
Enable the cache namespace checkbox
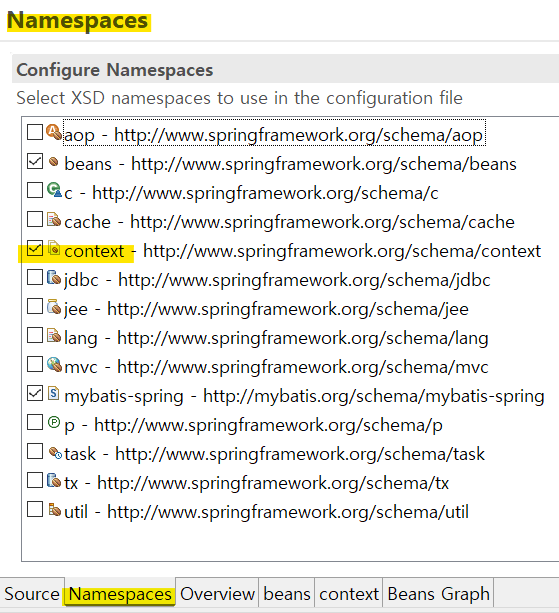point(35,219)
